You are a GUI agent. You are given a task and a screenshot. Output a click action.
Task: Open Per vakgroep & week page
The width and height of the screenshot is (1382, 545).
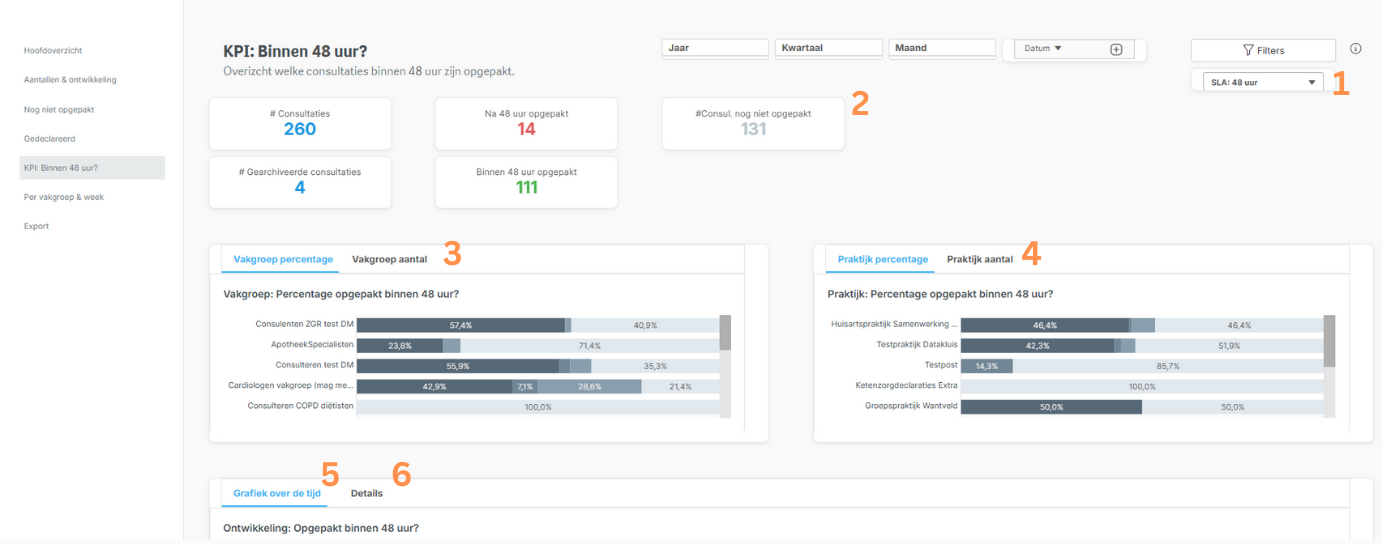click(x=64, y=197)
